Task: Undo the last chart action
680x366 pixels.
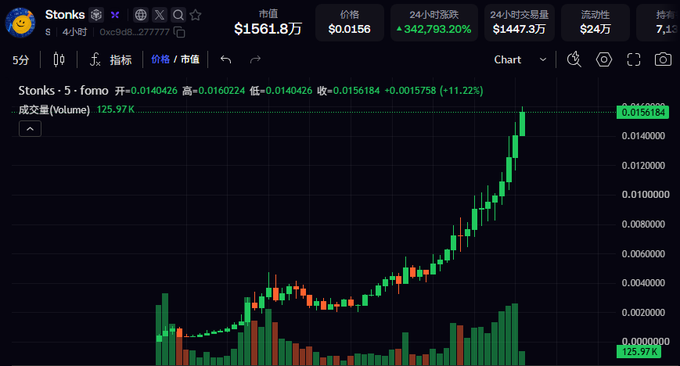Action: 226,59
